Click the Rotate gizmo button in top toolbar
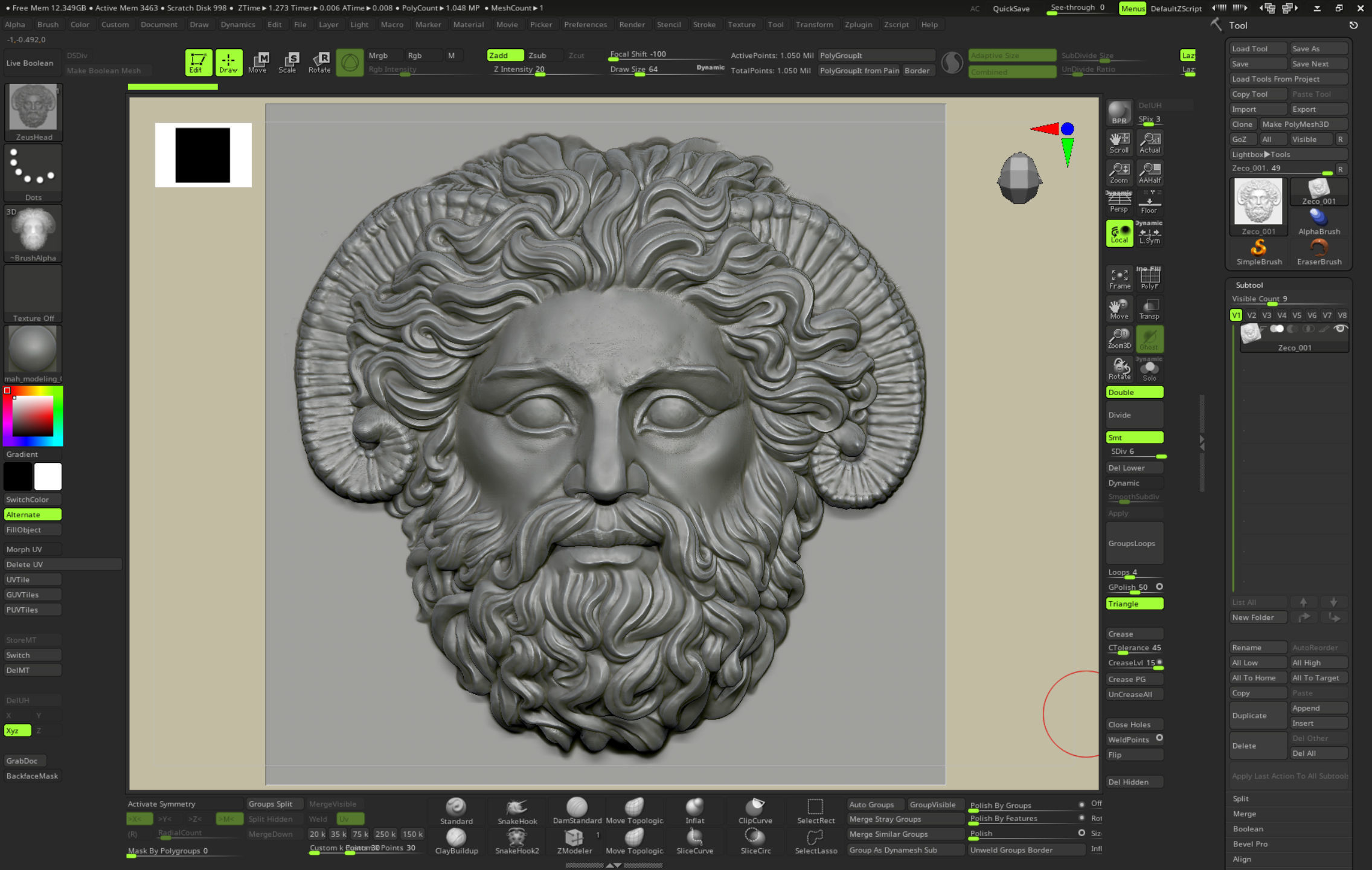This screenshot has width=1372, height=870. pyautogui.click(x=319, y=62)
